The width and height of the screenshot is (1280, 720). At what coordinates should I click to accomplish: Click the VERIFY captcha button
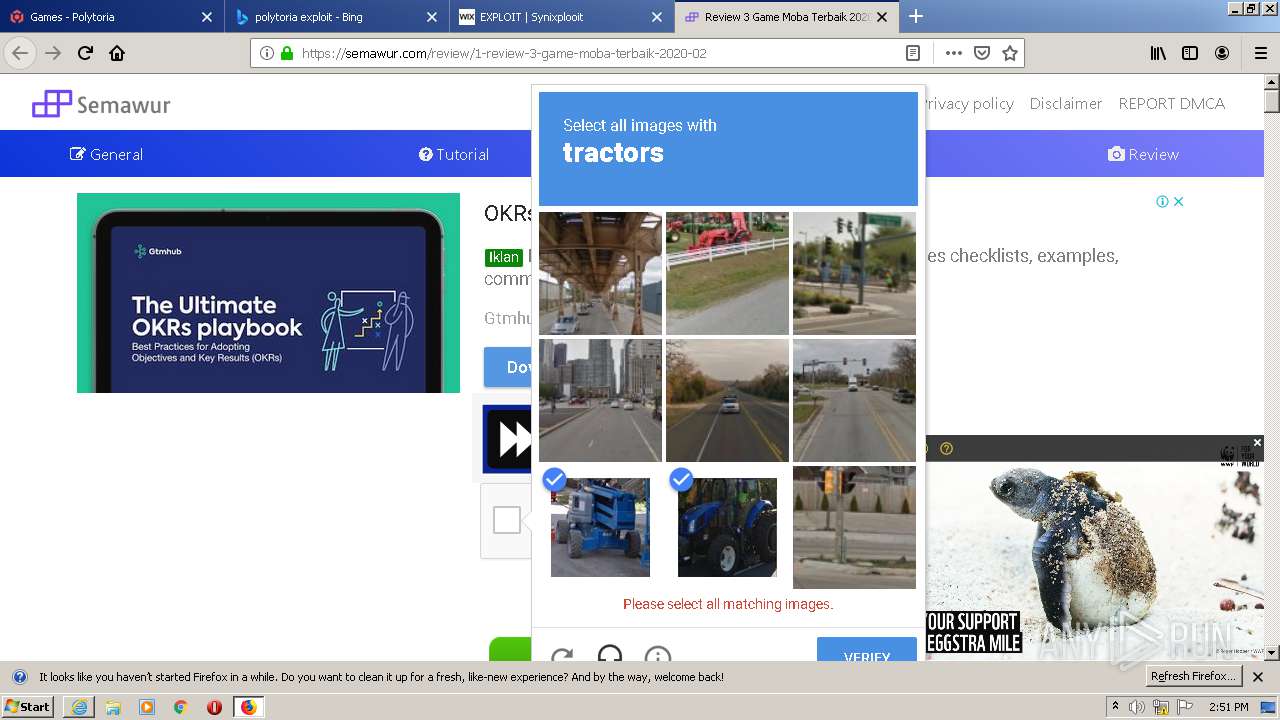pyautogui.click(x=867, y=650)
